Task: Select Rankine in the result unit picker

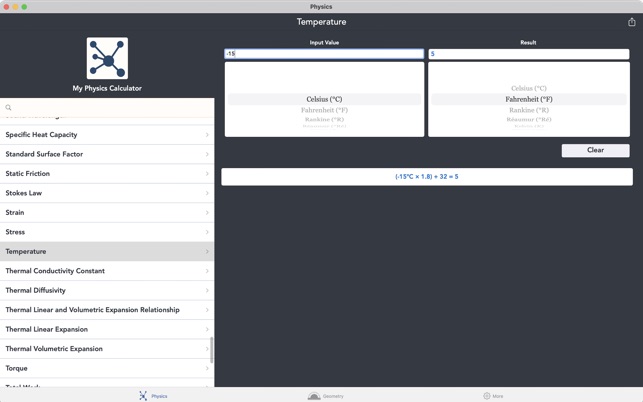Action: click(529, 110)
